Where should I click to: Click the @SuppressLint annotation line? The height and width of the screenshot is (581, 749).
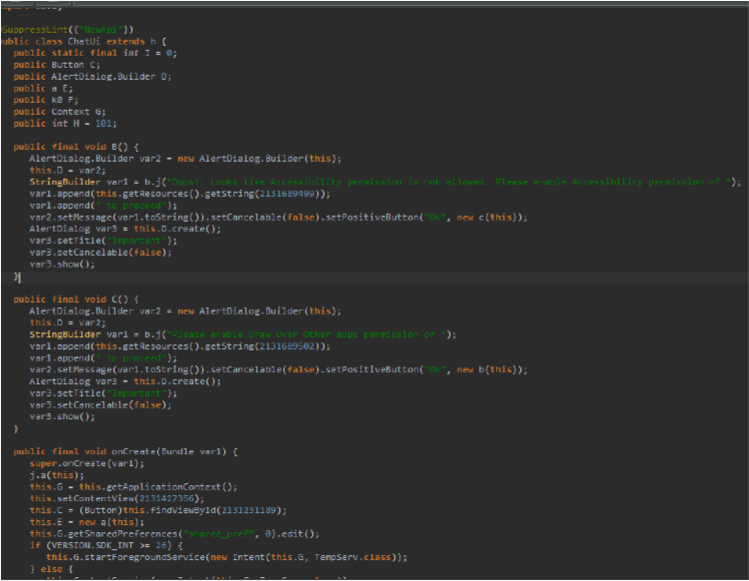coord(68,30)
